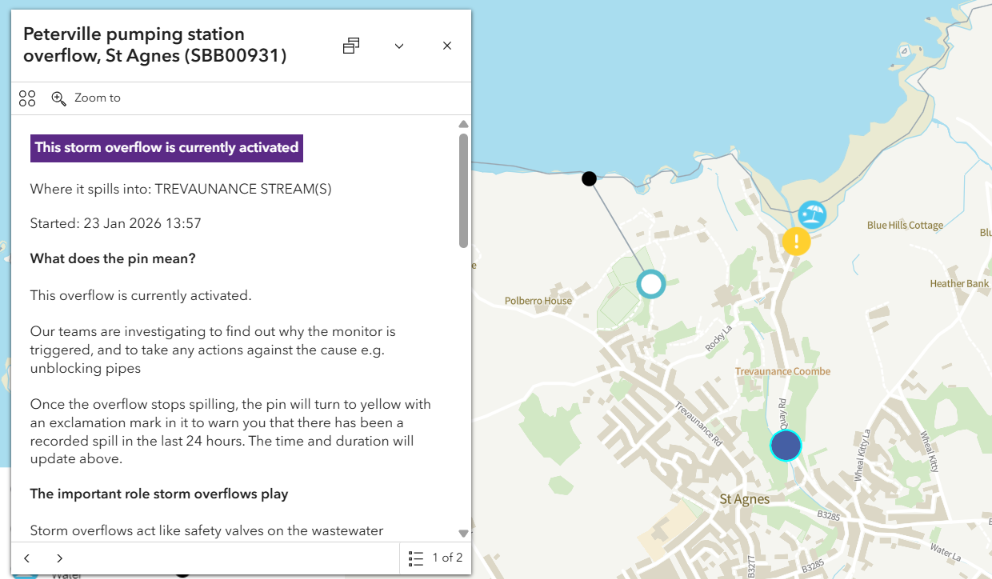
Task: Advance to the next feature arrow
Action: (x=60, y=558)
